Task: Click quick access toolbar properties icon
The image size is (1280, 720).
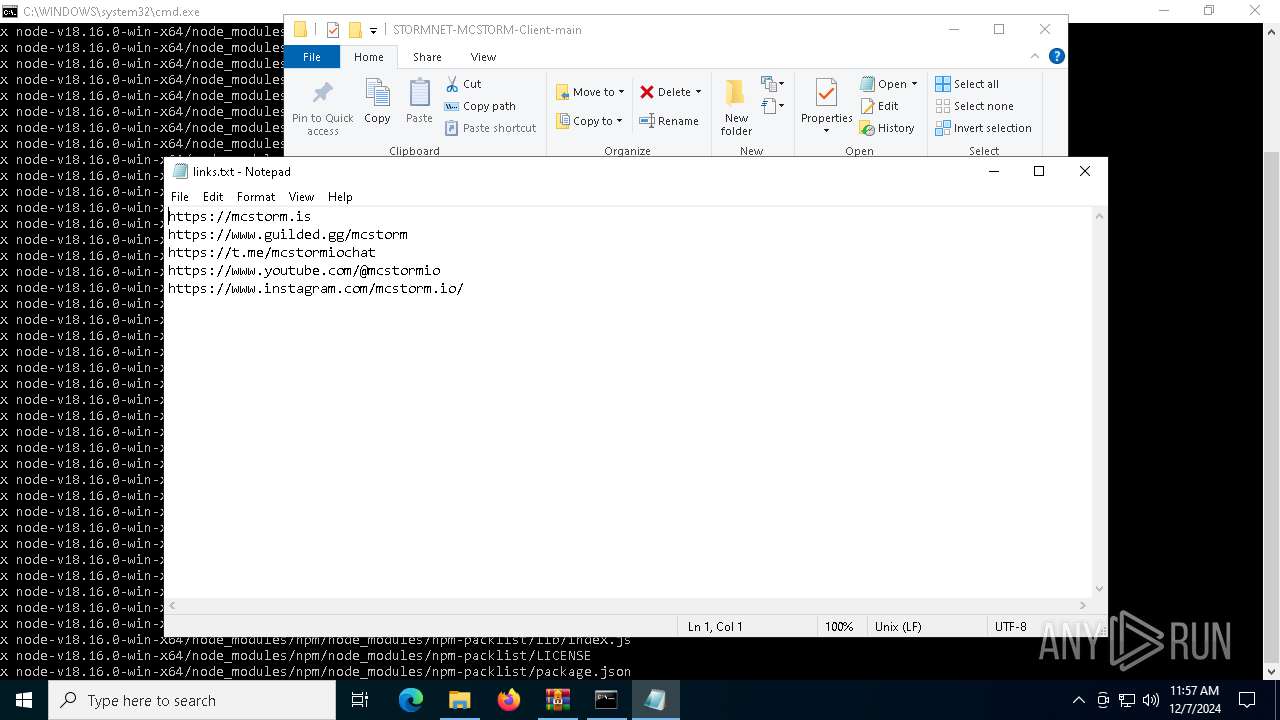Action: [x=333, y=30]
